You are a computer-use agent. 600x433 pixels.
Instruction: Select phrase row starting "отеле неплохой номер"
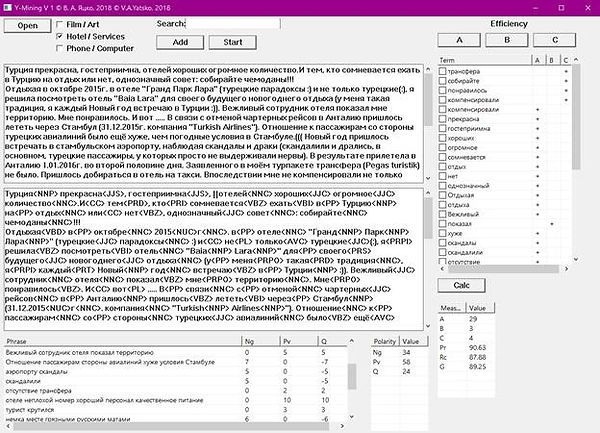pyautogui.click(x=176, y=400)
